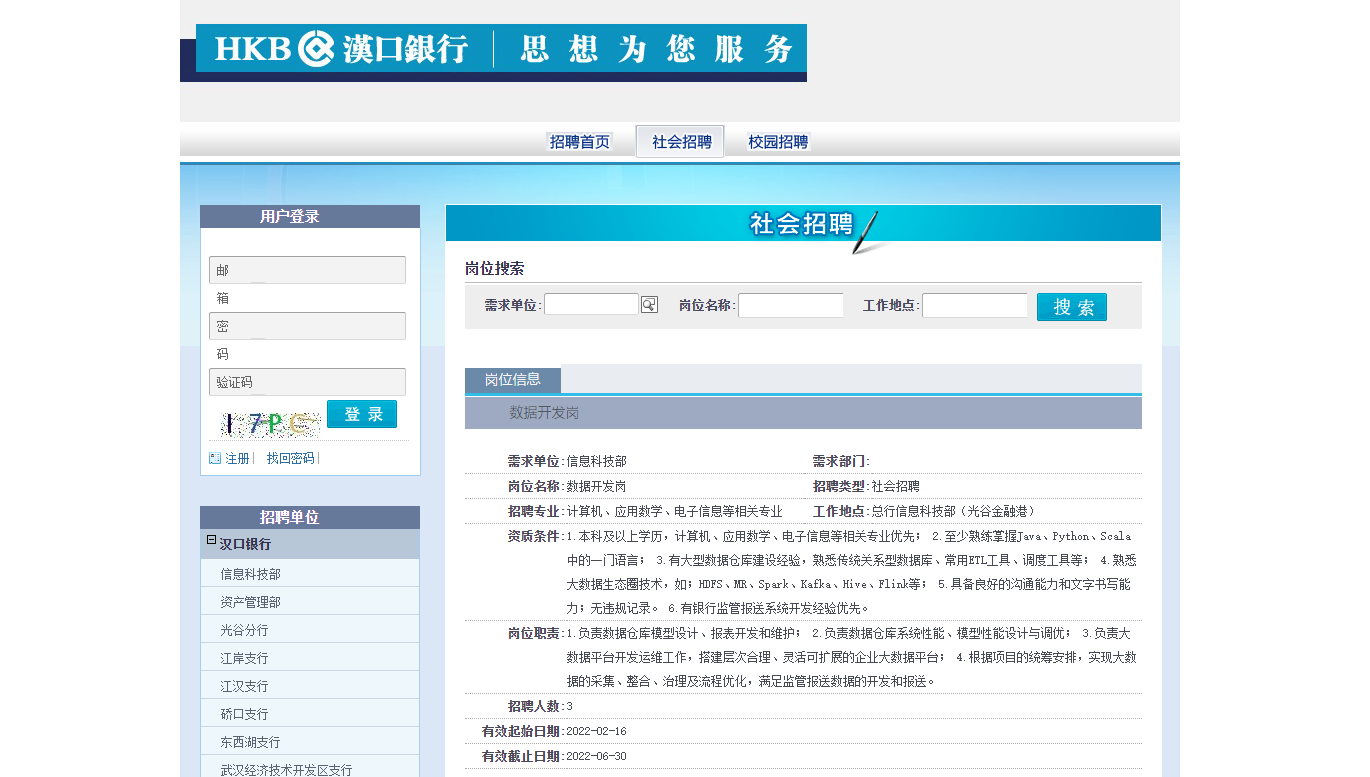Select the 岗位信息 tab header
Screen dimensions: 1370x777
[x=513, y=380]
